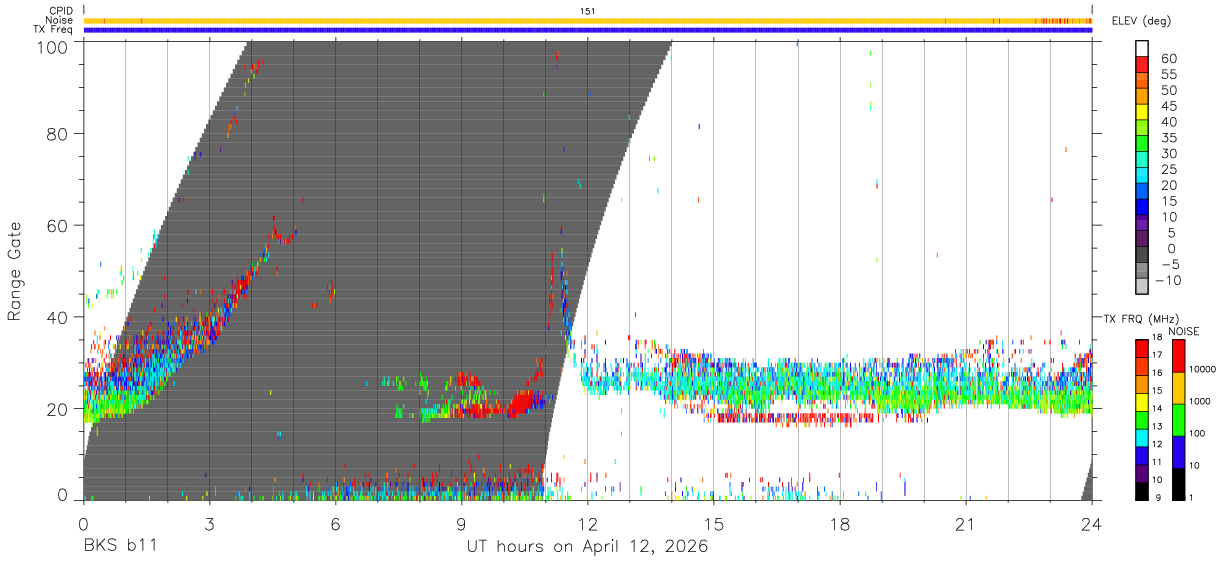Screen dimensions: 1228x567
Task: Click the 9 tick on the UT hours axis
Action: point(461,523)
